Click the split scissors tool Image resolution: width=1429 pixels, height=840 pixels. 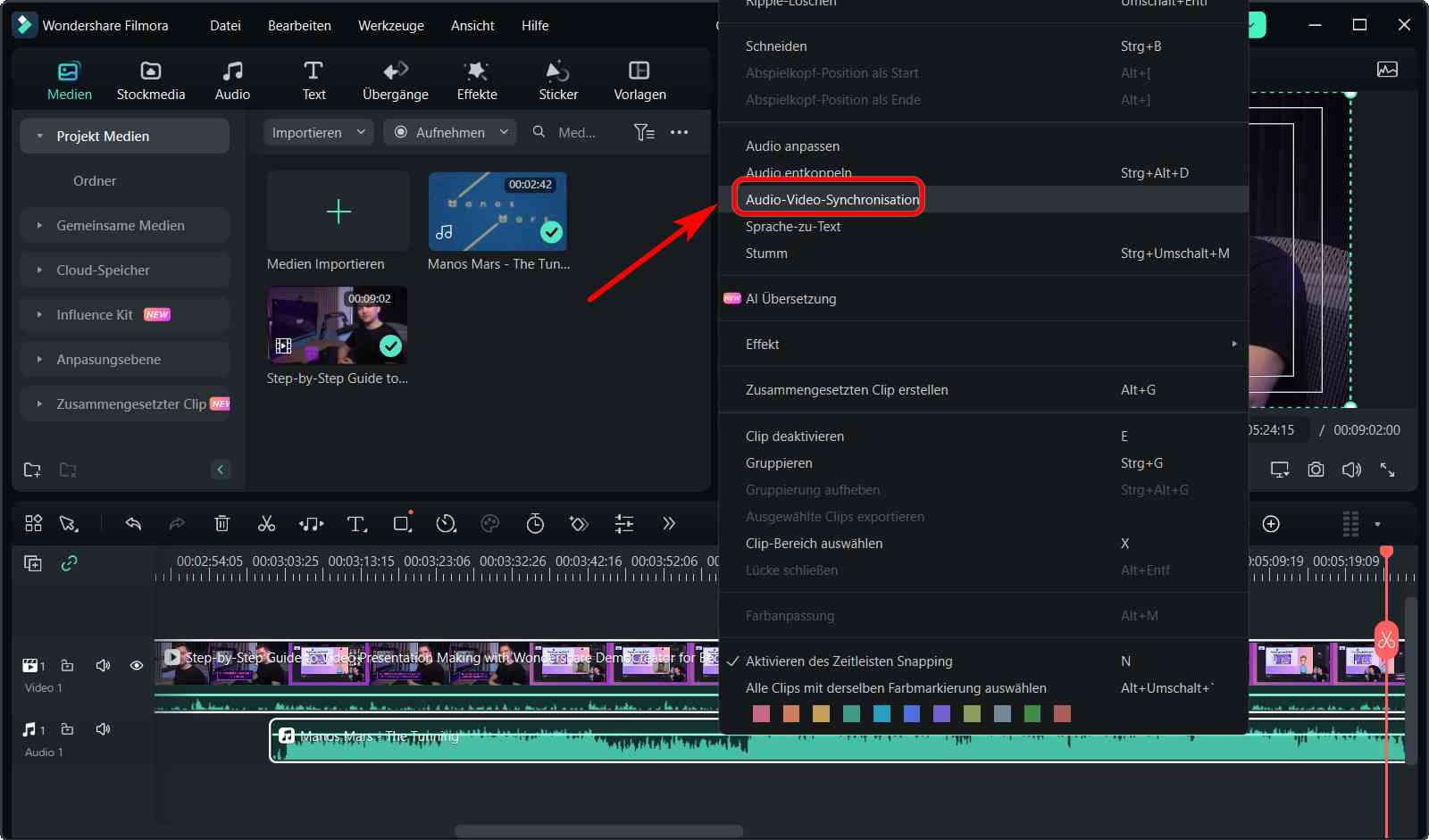point(266,524)
